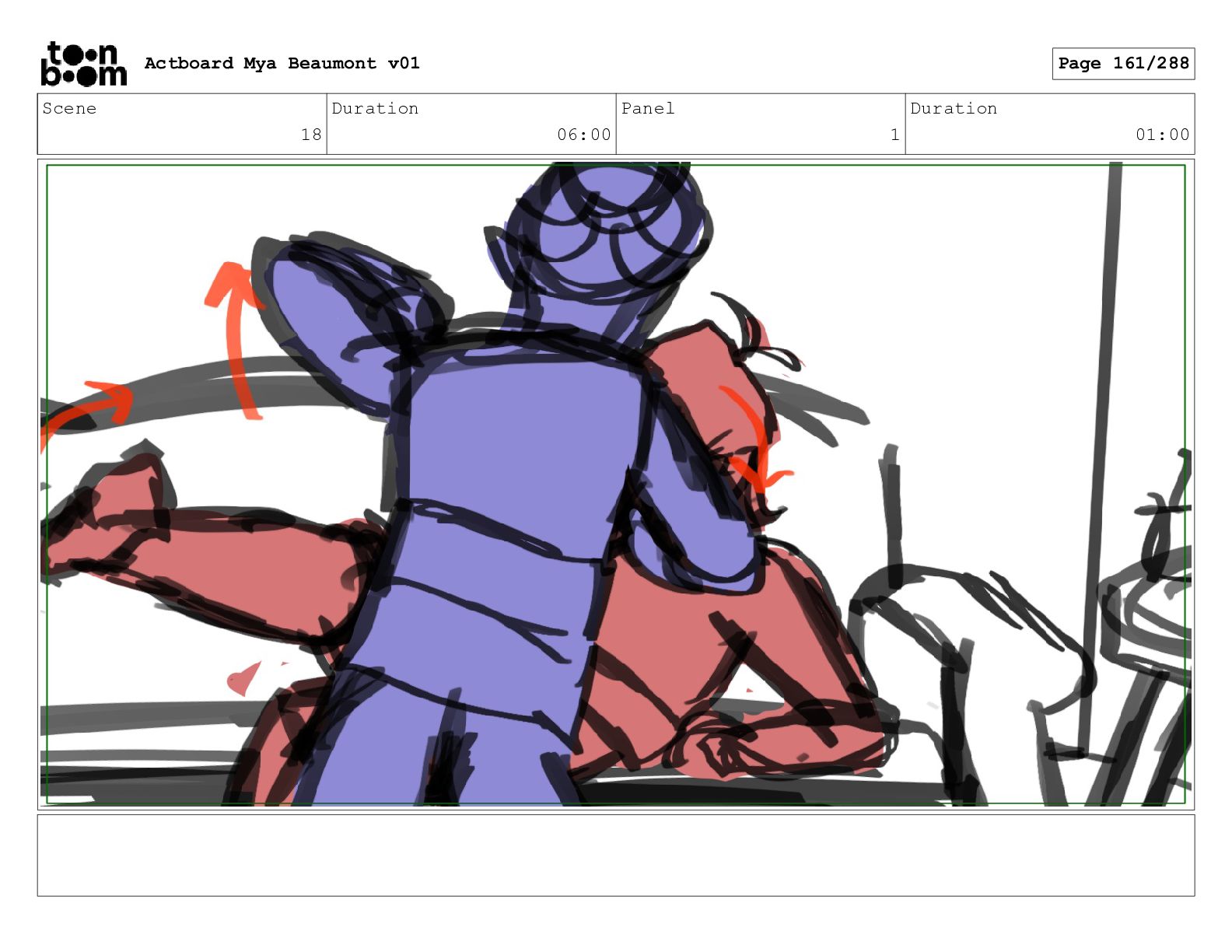Click the 'Scene' header label

click(x=69, y=109)
